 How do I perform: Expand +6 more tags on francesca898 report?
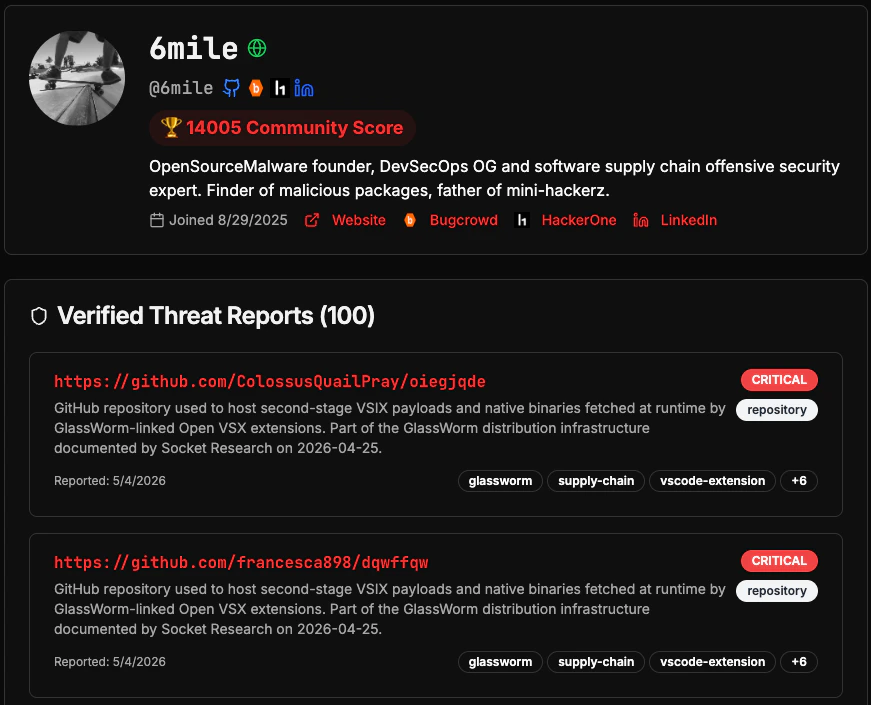[x=799, y=662]
